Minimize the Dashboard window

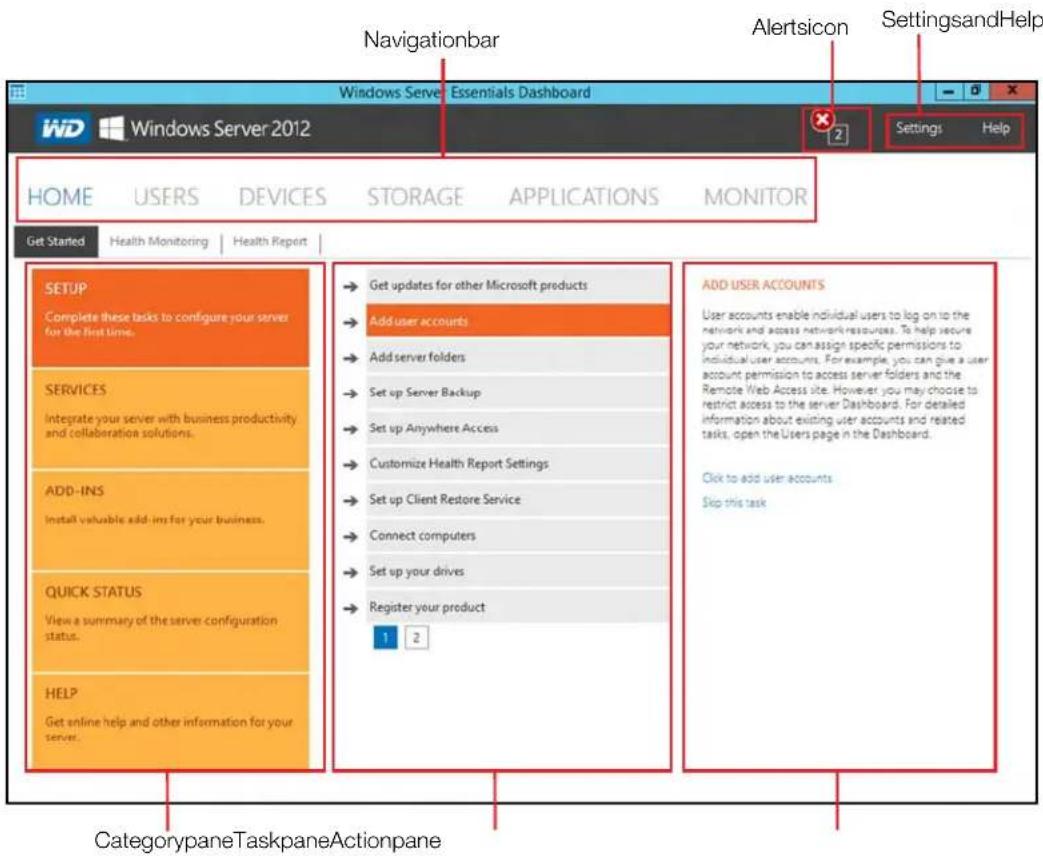949,91
